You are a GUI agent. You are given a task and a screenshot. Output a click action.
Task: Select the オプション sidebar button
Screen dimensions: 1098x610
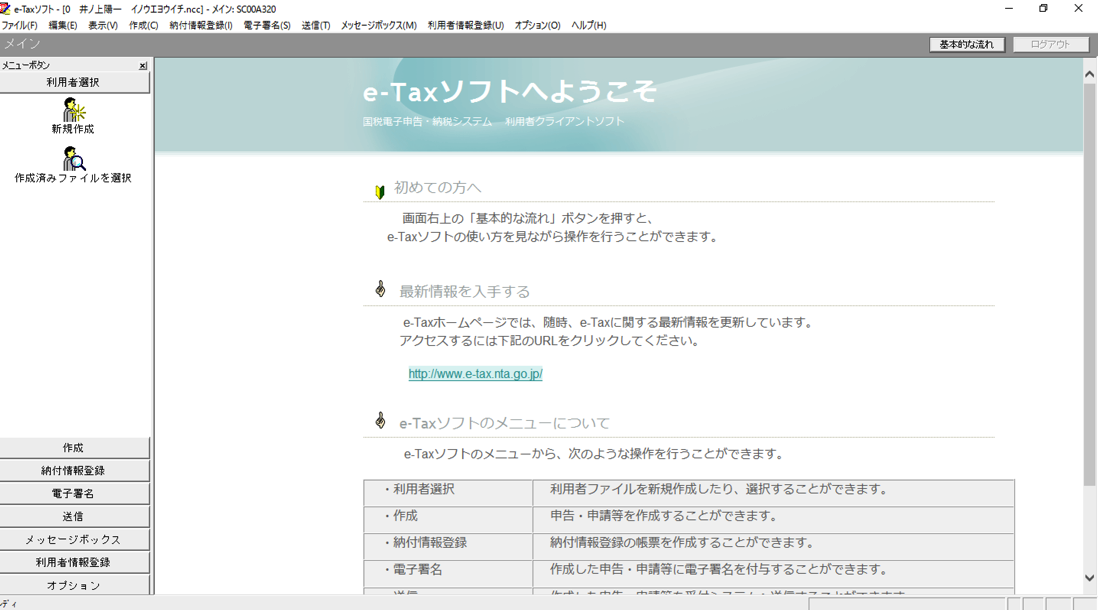pos(74,585)
